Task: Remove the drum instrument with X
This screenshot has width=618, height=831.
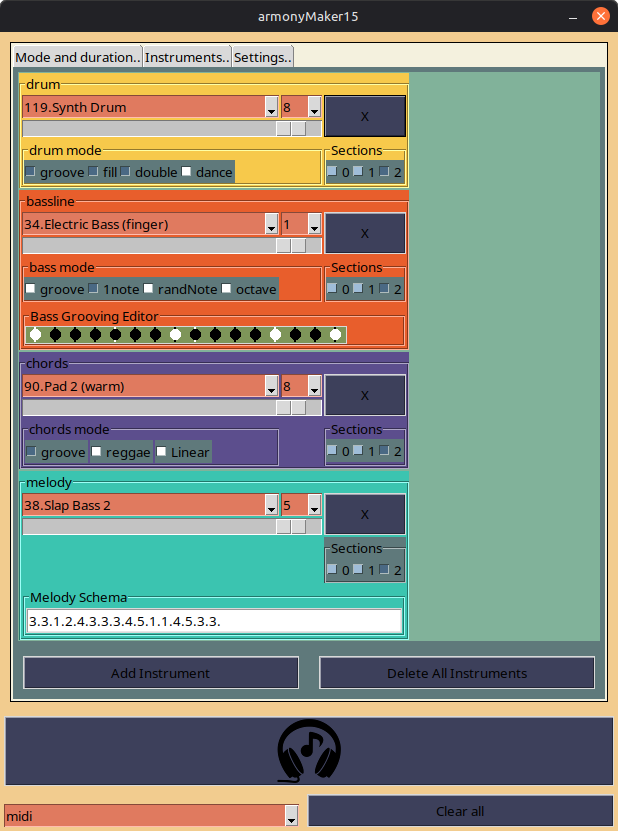Action: coord(365,117)
